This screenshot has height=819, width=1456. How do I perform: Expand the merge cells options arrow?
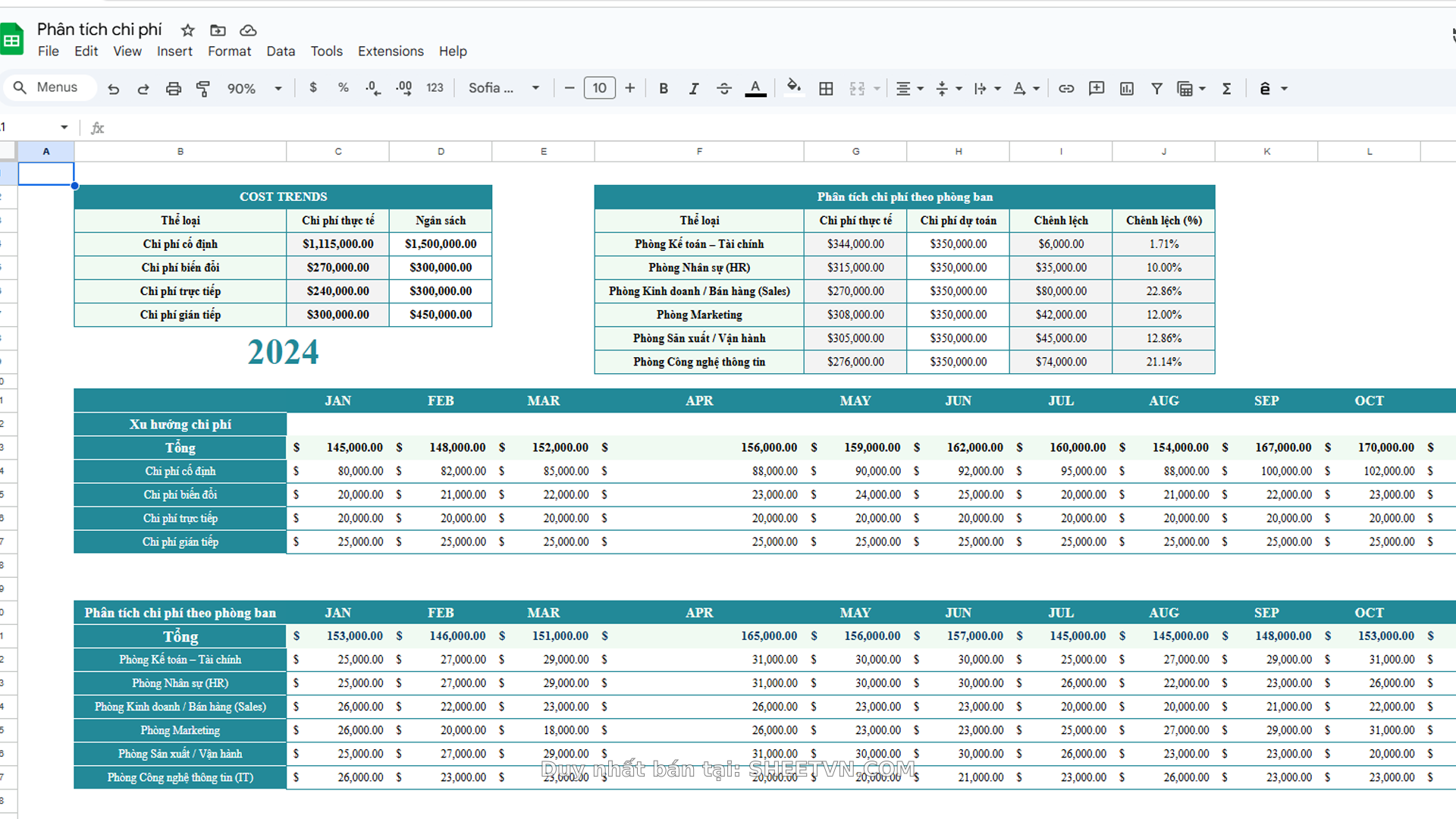(x=877, y=88)
